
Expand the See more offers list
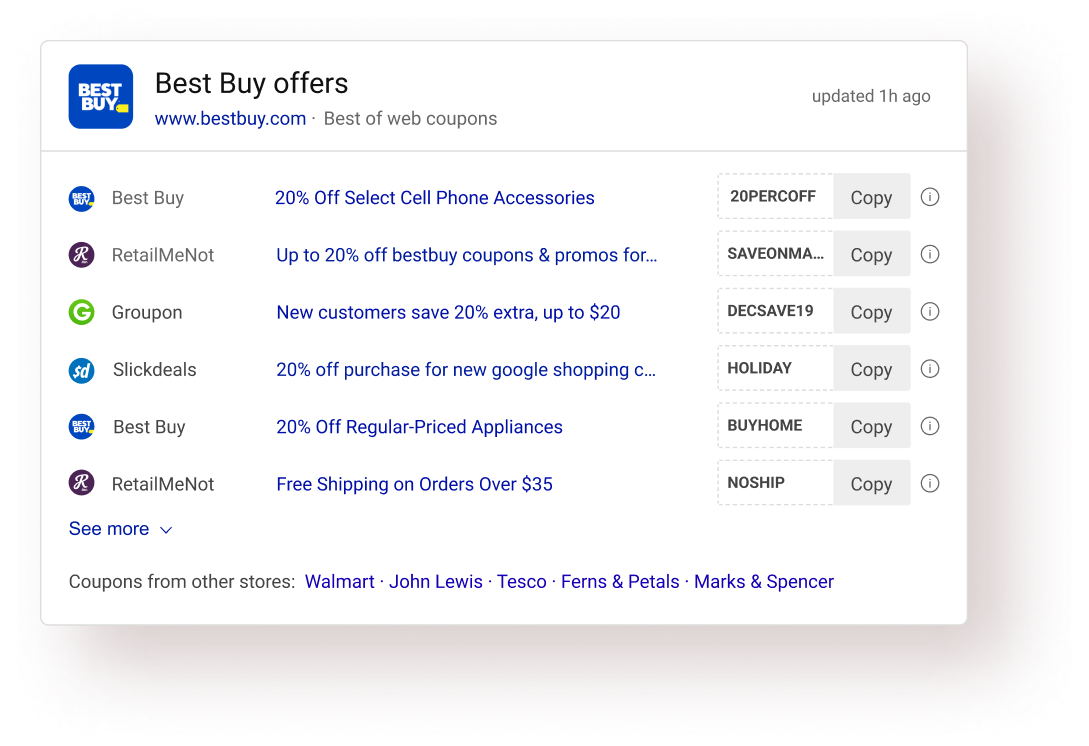(x=120, y=529)
